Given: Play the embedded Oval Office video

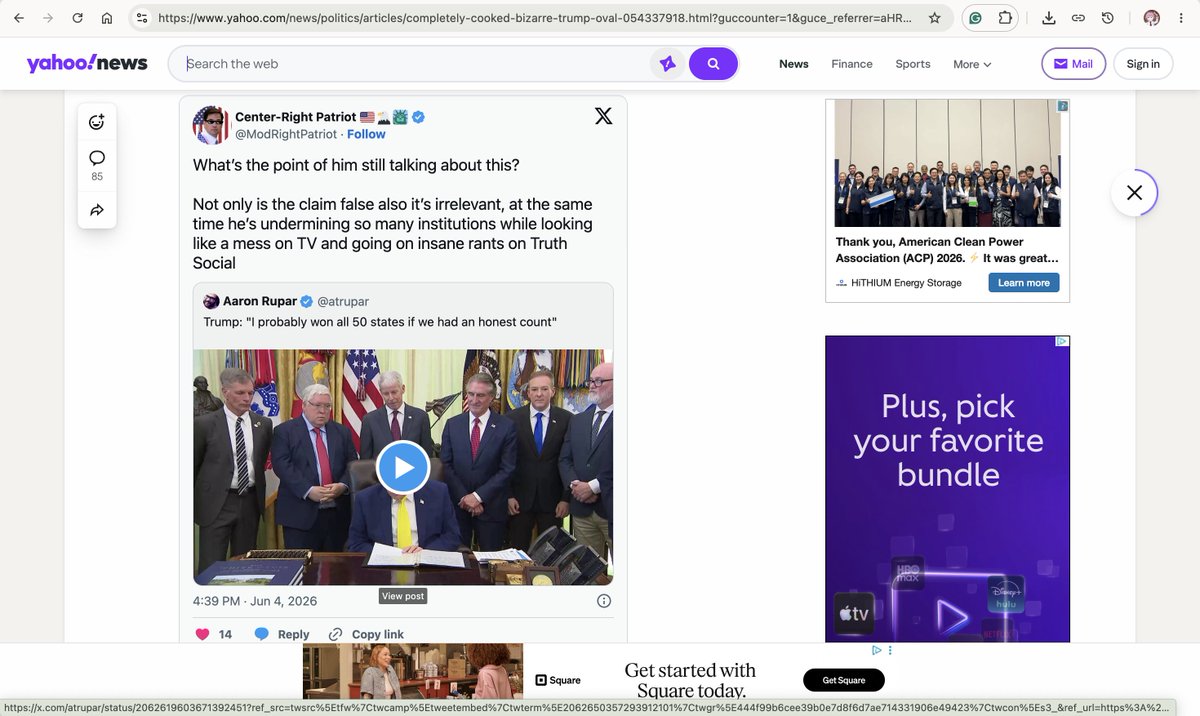Looking at the screenshot, I should click(403, 467).
